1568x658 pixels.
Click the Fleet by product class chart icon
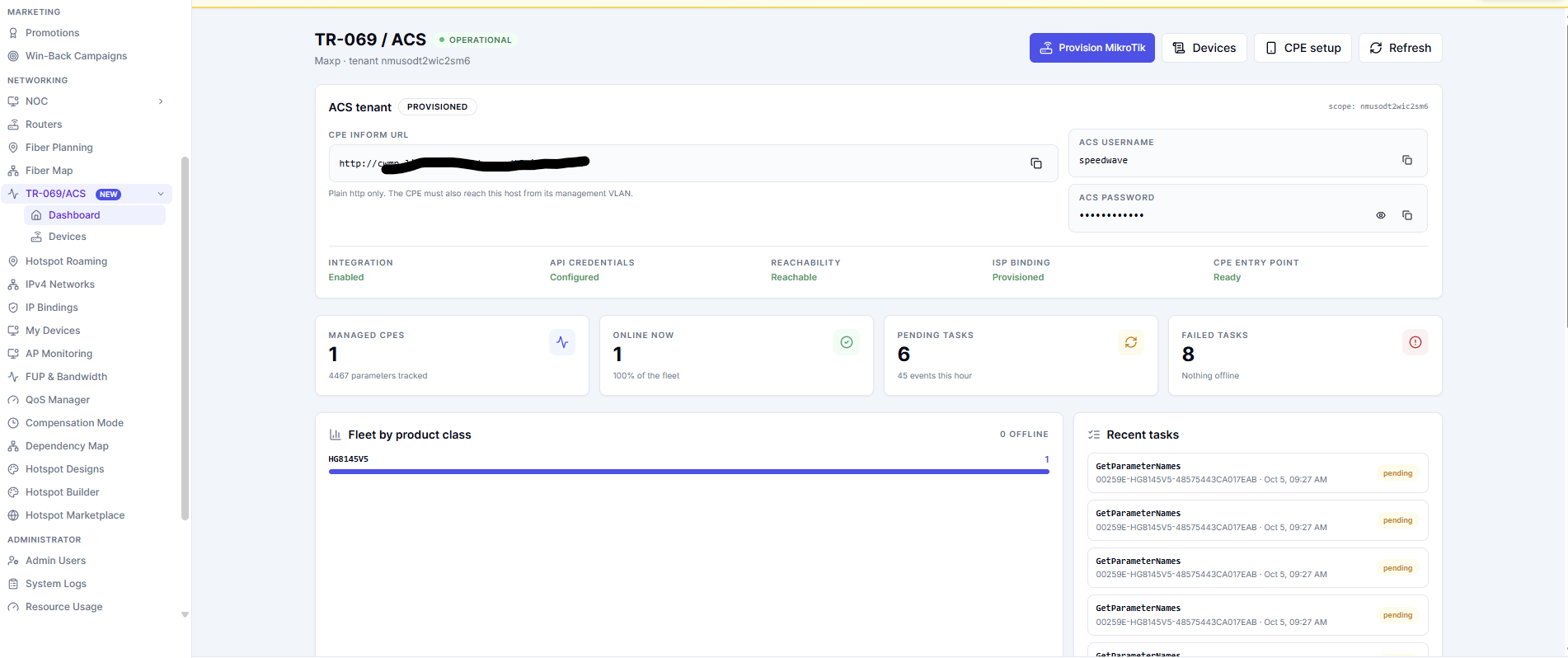(x=335, y=435)
